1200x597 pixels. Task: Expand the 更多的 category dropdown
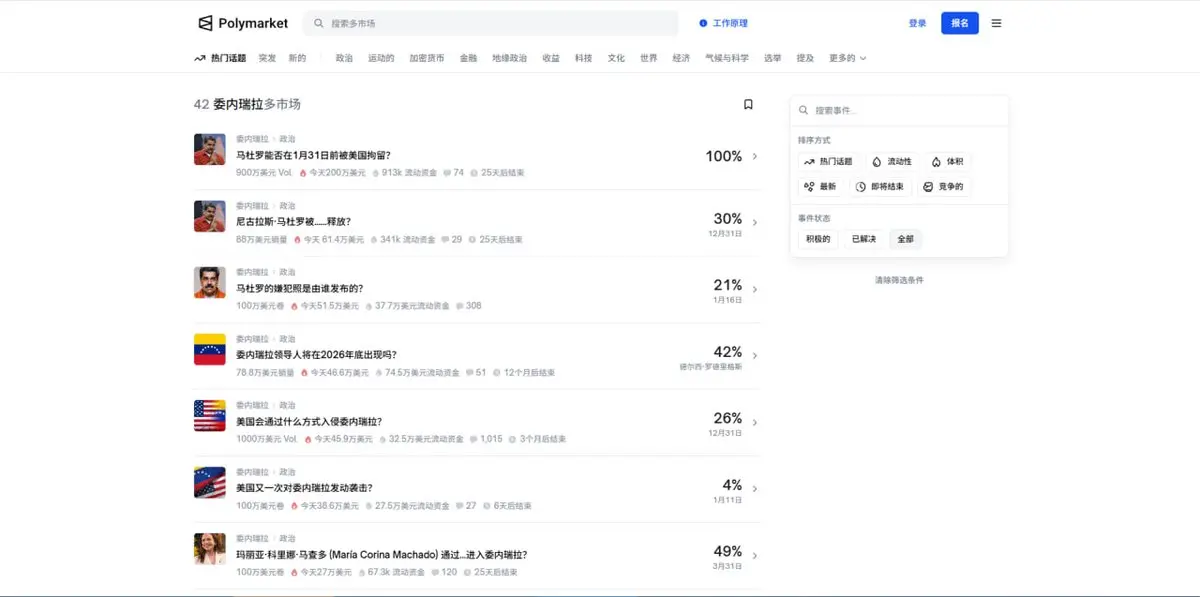tap(847, 58)
